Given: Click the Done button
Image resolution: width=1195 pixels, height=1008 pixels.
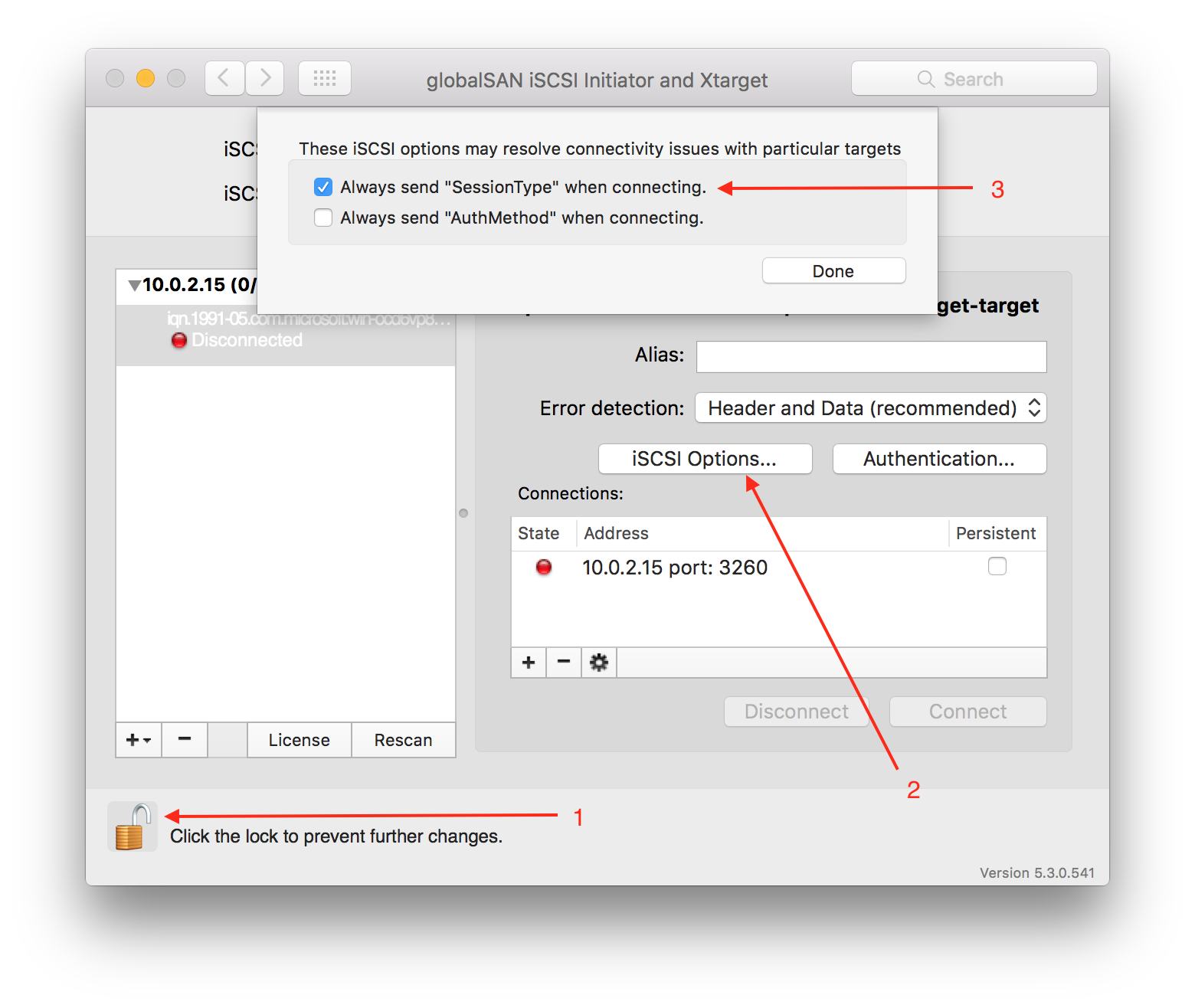Looking at the screenshot, I should pos(834,271).
